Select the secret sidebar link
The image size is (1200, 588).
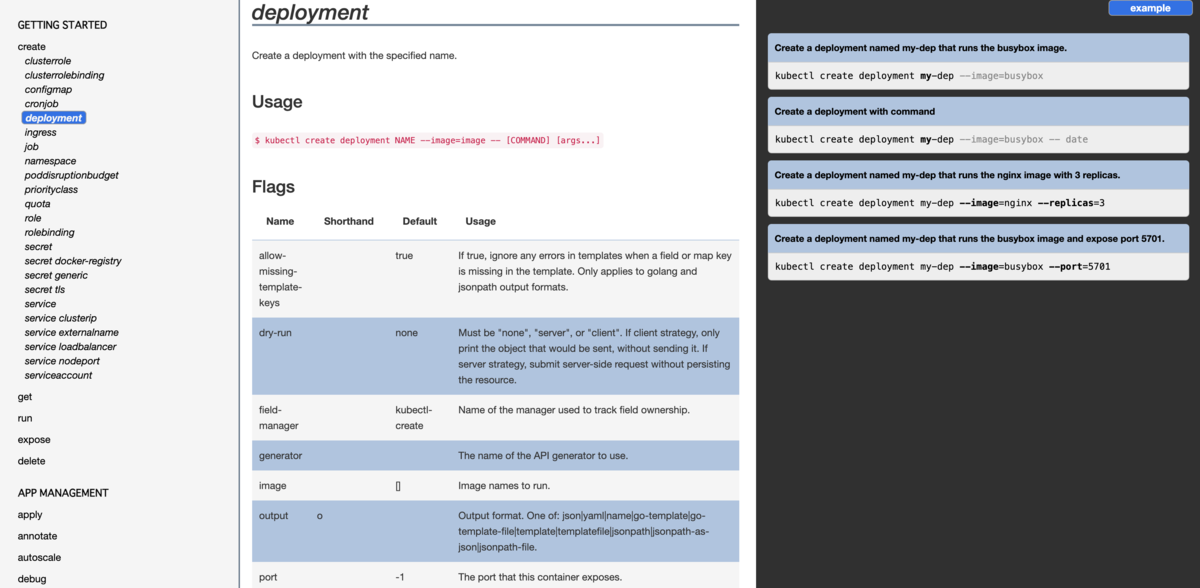click(x=38, y=246)
